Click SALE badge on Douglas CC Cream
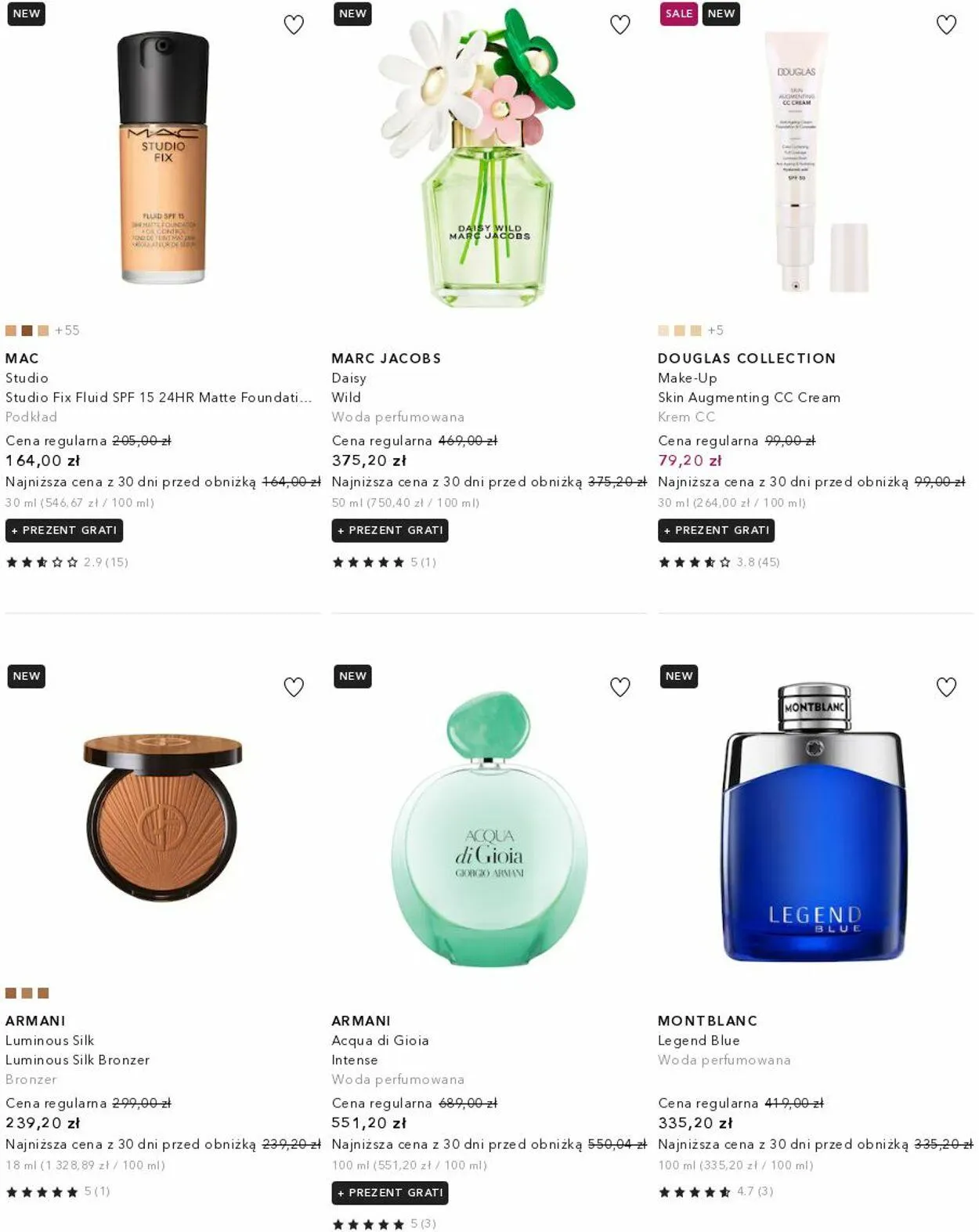Image resolution: width=979 pixels, height=1232 pixels. [678, 14]
